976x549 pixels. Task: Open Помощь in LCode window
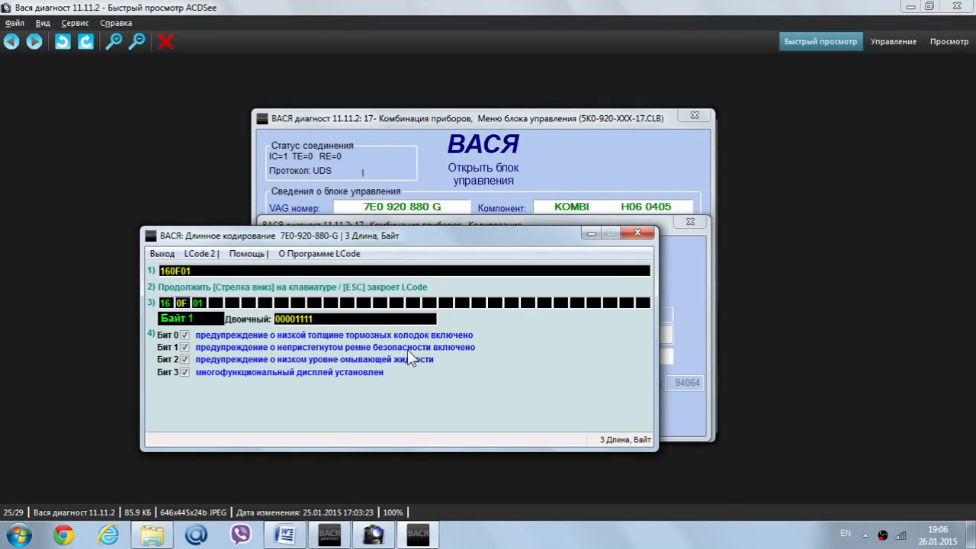(x=247, y=254)
